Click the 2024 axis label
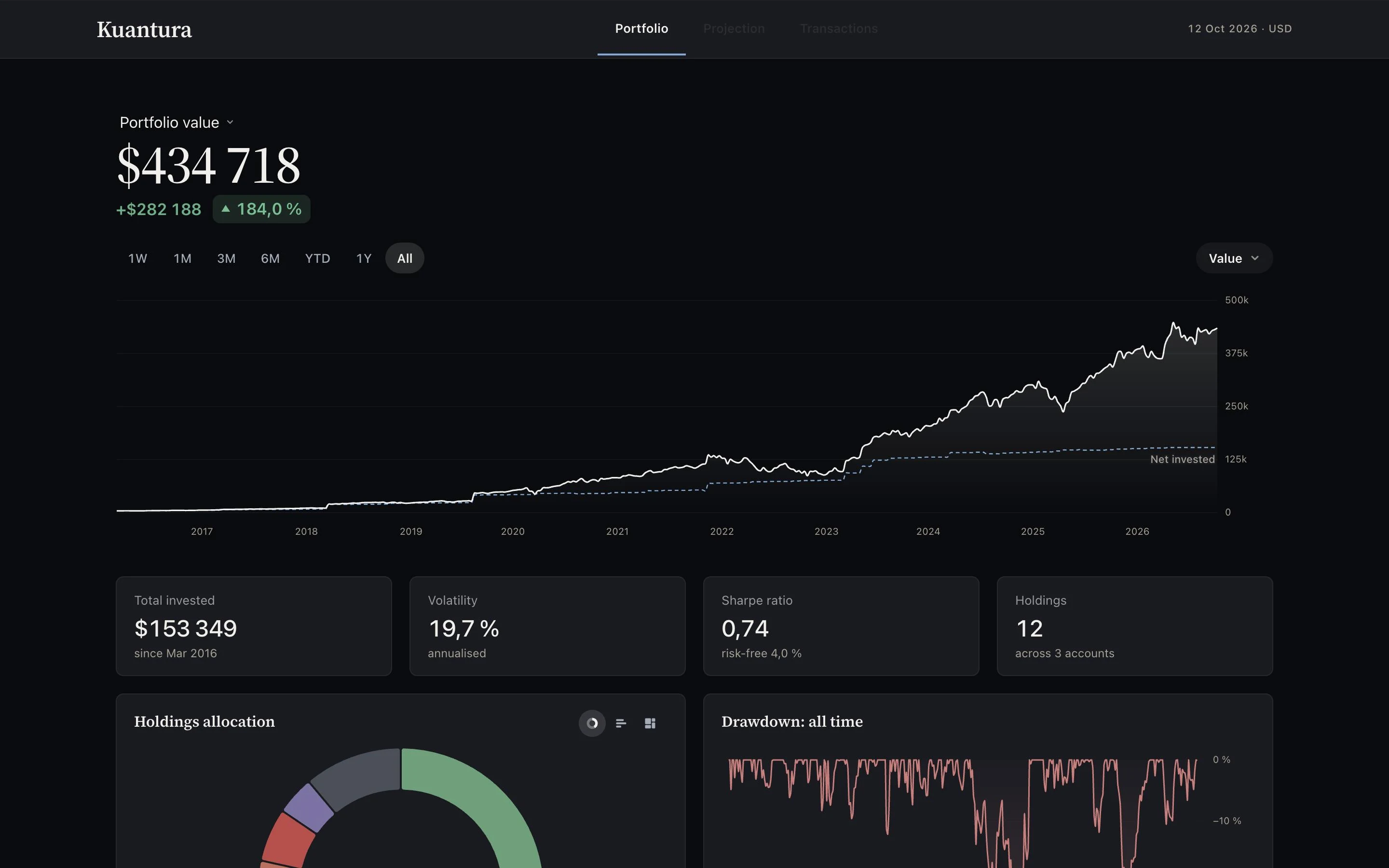This screenshot has width=1389, height=868. click(928, 531)
